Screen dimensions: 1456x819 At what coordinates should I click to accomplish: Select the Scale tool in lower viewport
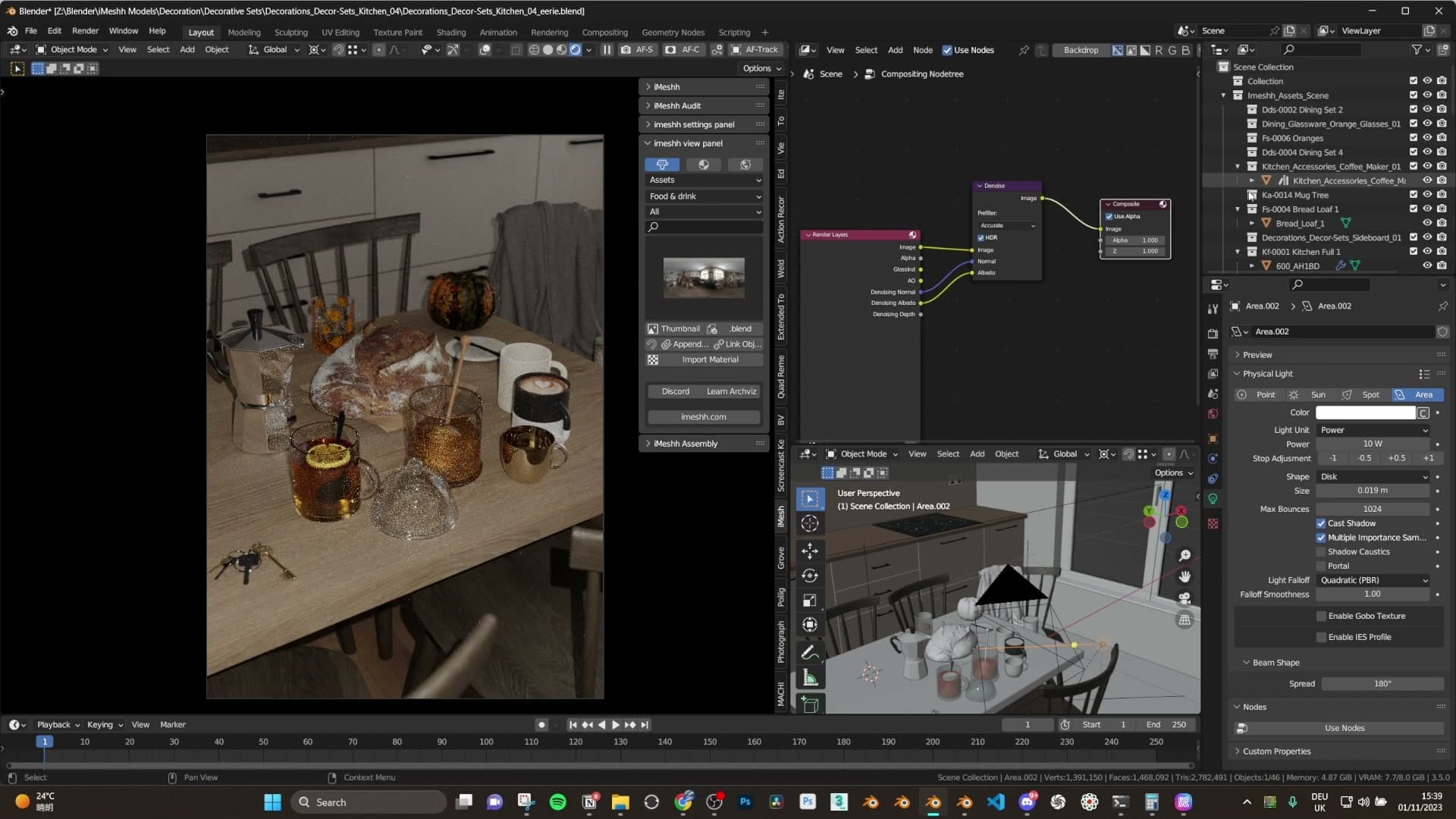click(810, 601)
